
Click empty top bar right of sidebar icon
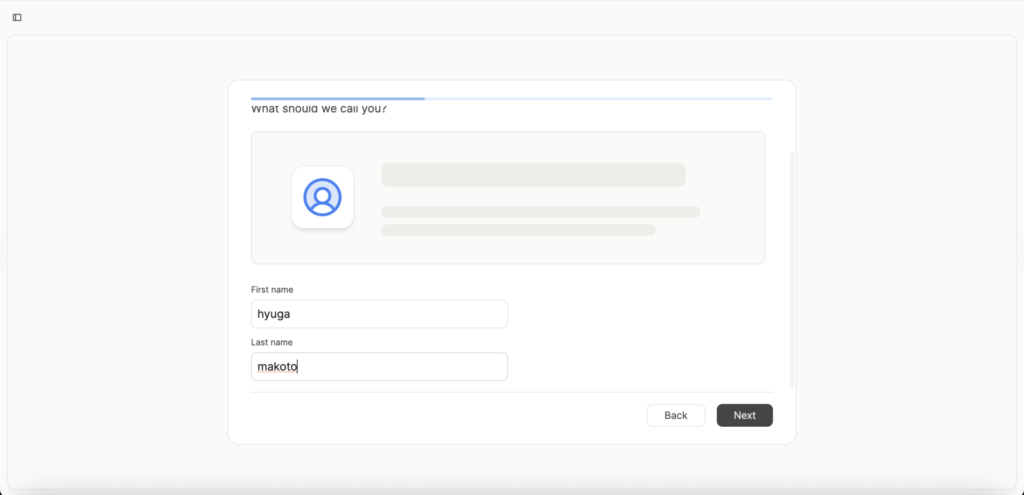pyautogui.click(x=500, y=17)
